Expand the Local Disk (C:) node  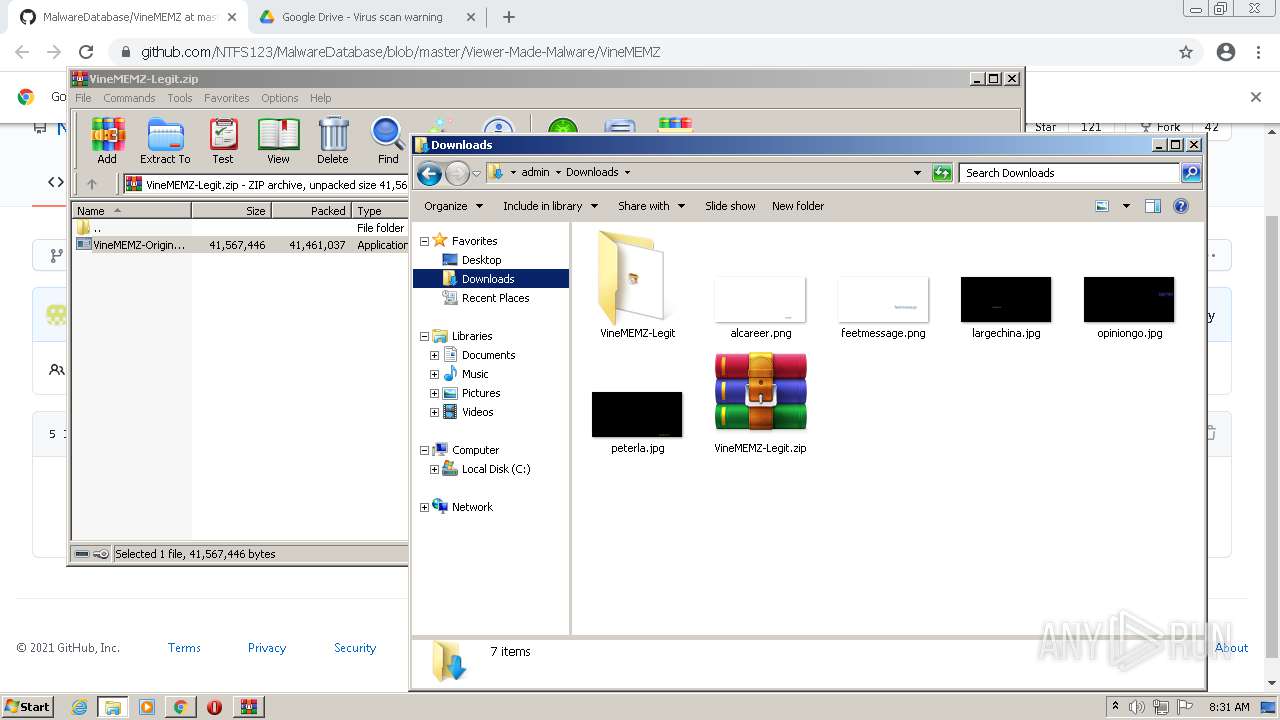pos(434,469)
